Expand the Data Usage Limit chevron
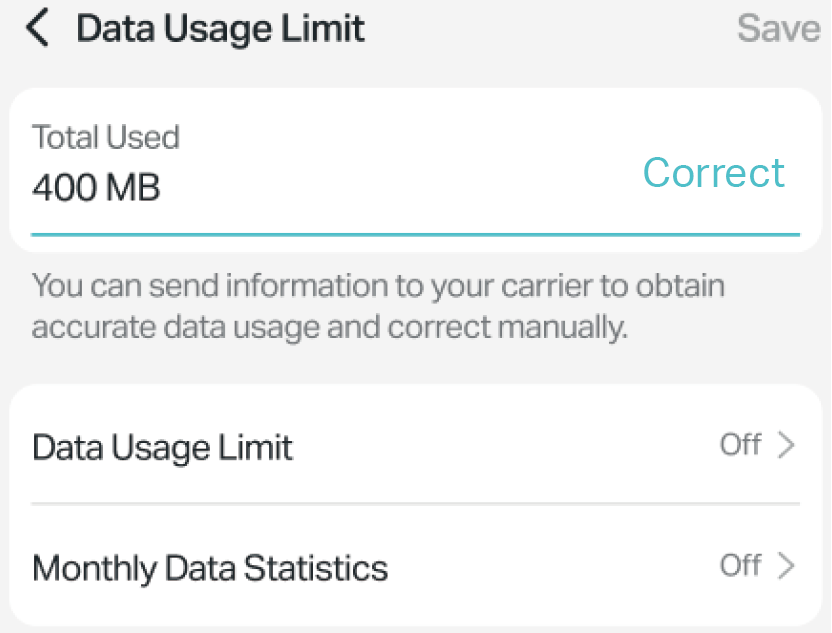The height and width of the screenshot is (633, 832). 787,445
